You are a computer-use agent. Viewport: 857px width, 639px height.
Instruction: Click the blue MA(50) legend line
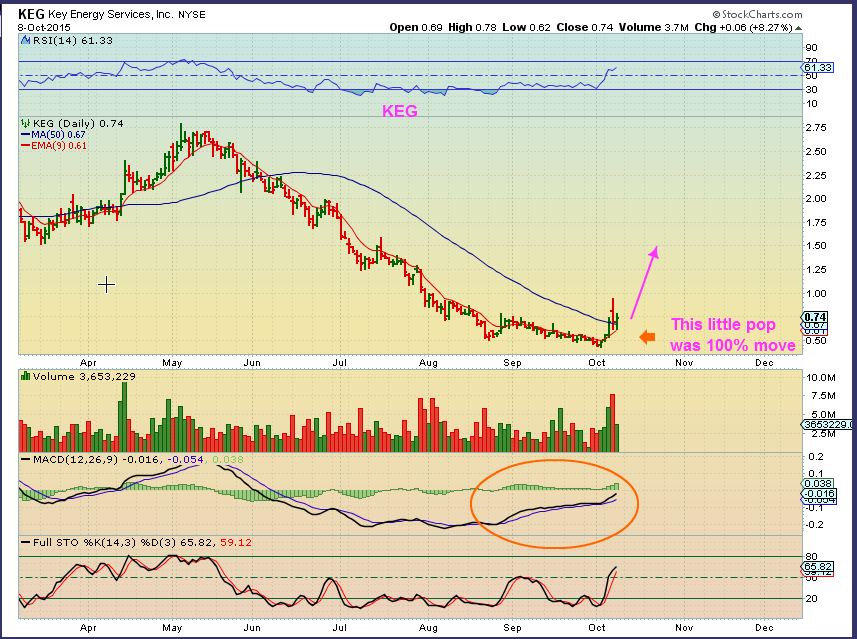click(x=26, y=134)
